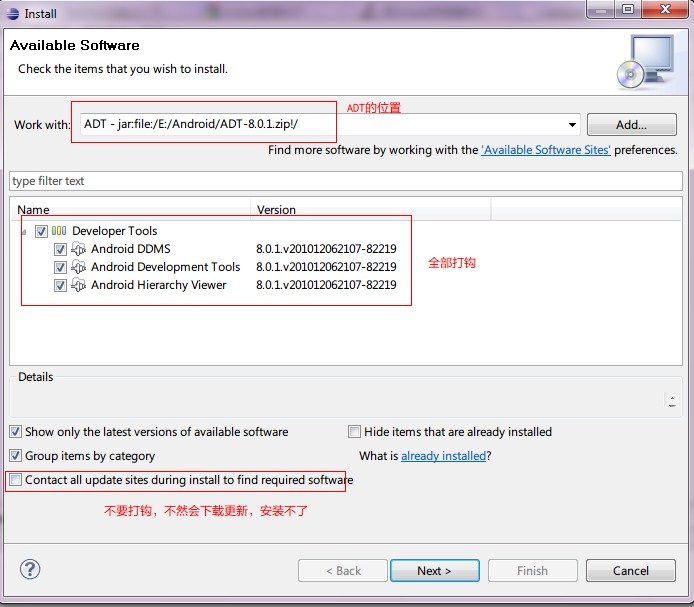Click the Android Hierarchy Viewer plugin icon
The height and width of the screenshot is (607, 694).
[78, 285]
